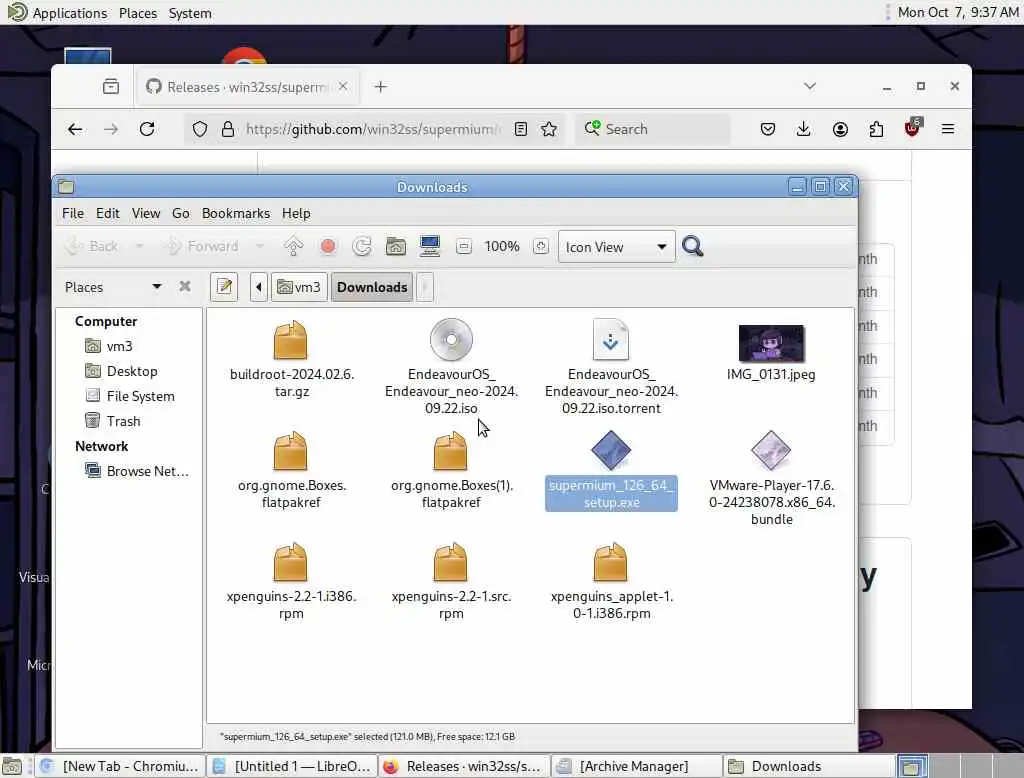Select the EndeavourOS .iso.torrent file icon
The width and height of the screenshot is (1024, 778).
(611, 340)
